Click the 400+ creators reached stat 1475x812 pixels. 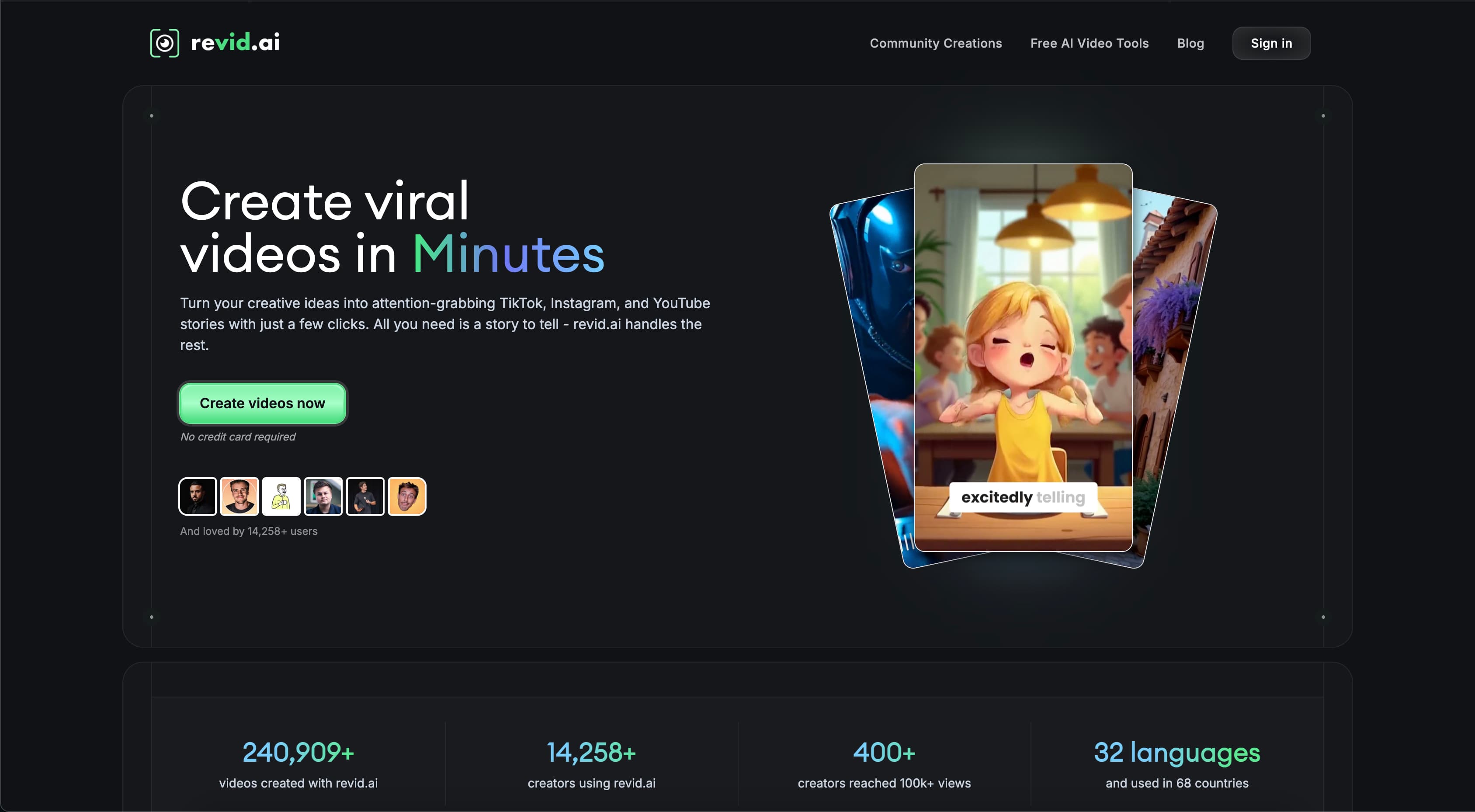(884, 753)
